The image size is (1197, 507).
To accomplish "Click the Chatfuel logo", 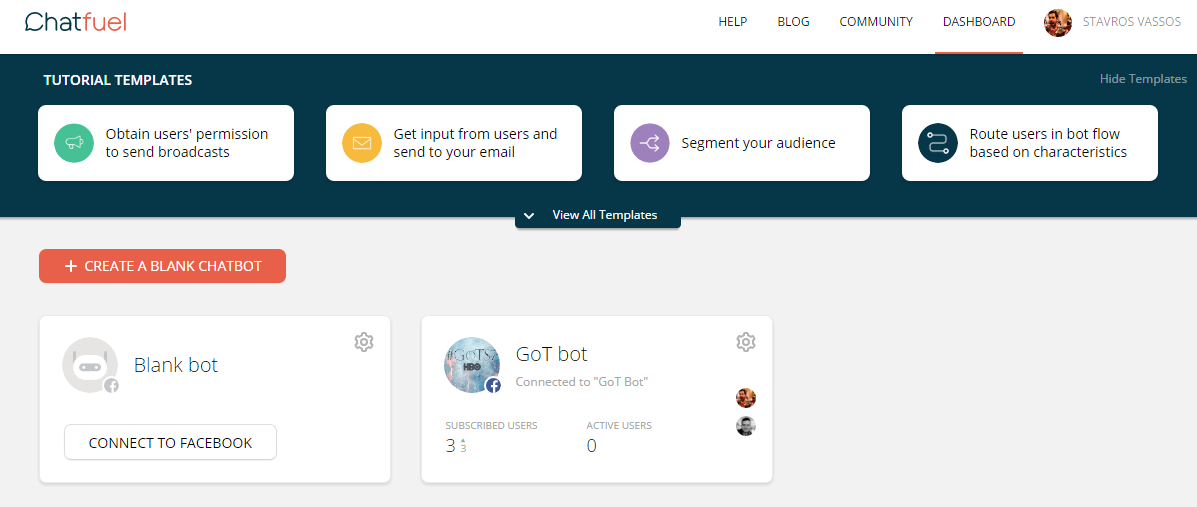I will coord(75,21).
